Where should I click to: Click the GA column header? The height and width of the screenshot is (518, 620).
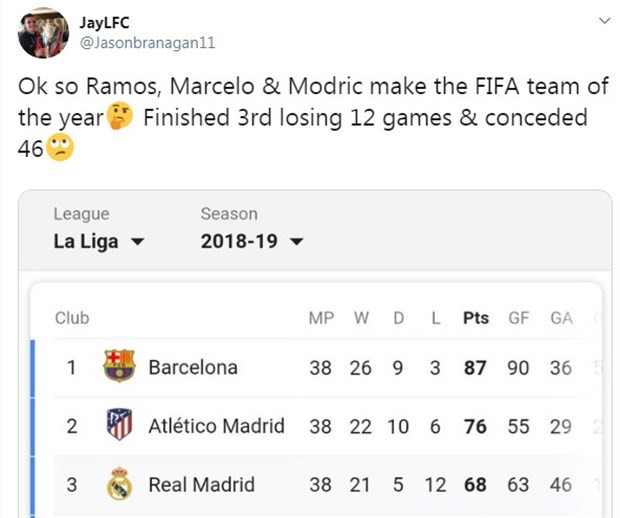(561, 318)
